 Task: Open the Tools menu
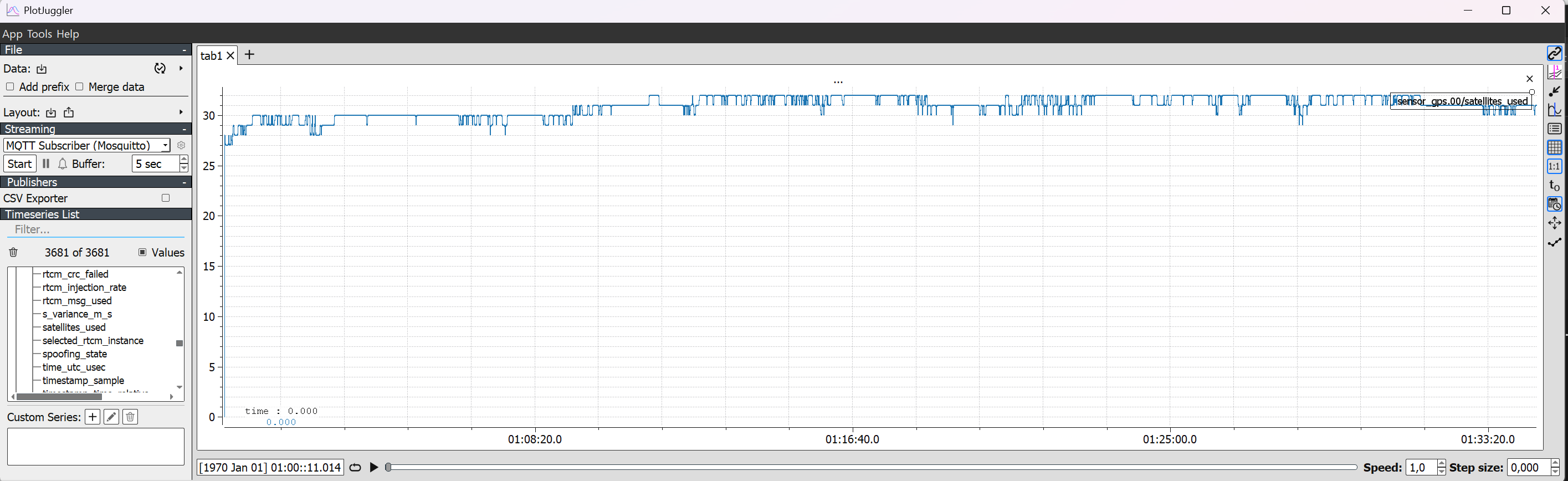click(39, 34)
